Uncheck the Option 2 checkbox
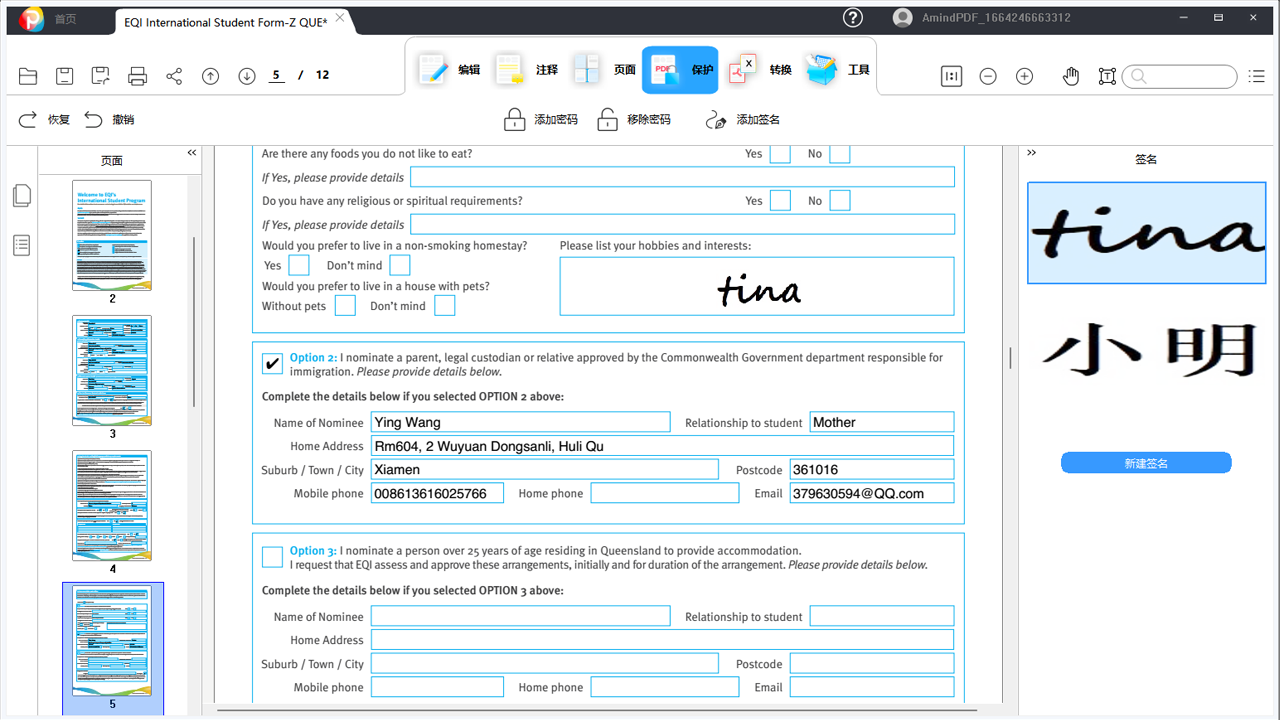 (272, 363)
